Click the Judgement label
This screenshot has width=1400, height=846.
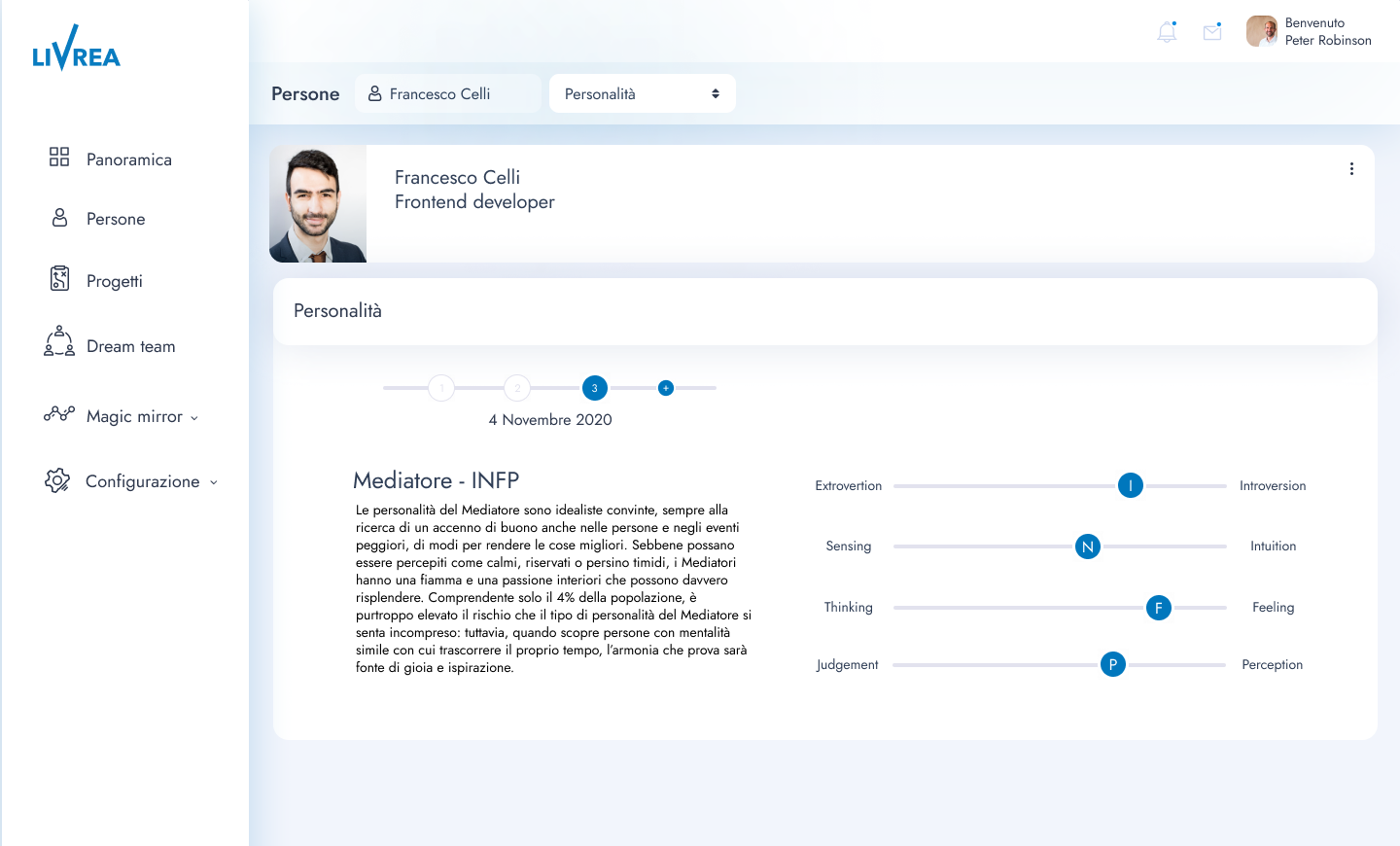848,665
